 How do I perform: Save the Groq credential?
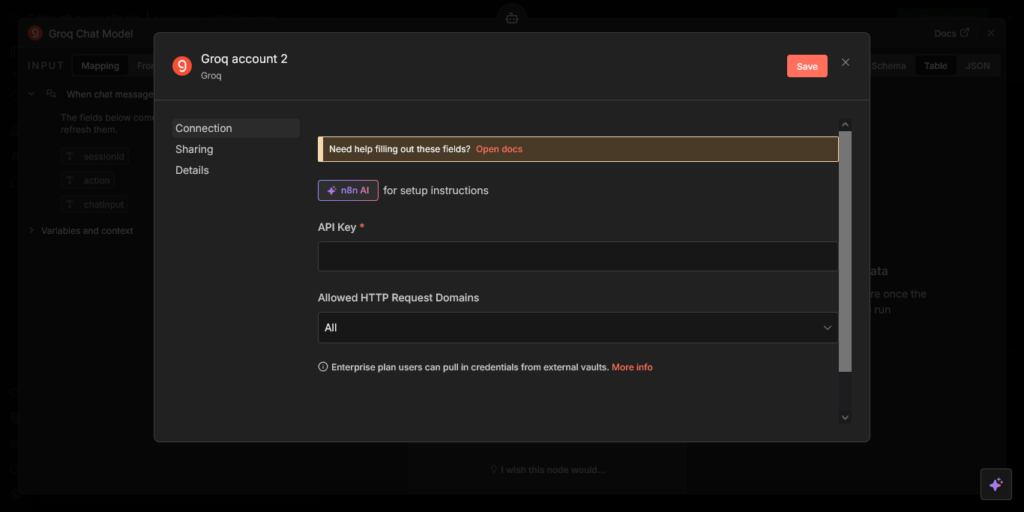click(x=807, y=66)
